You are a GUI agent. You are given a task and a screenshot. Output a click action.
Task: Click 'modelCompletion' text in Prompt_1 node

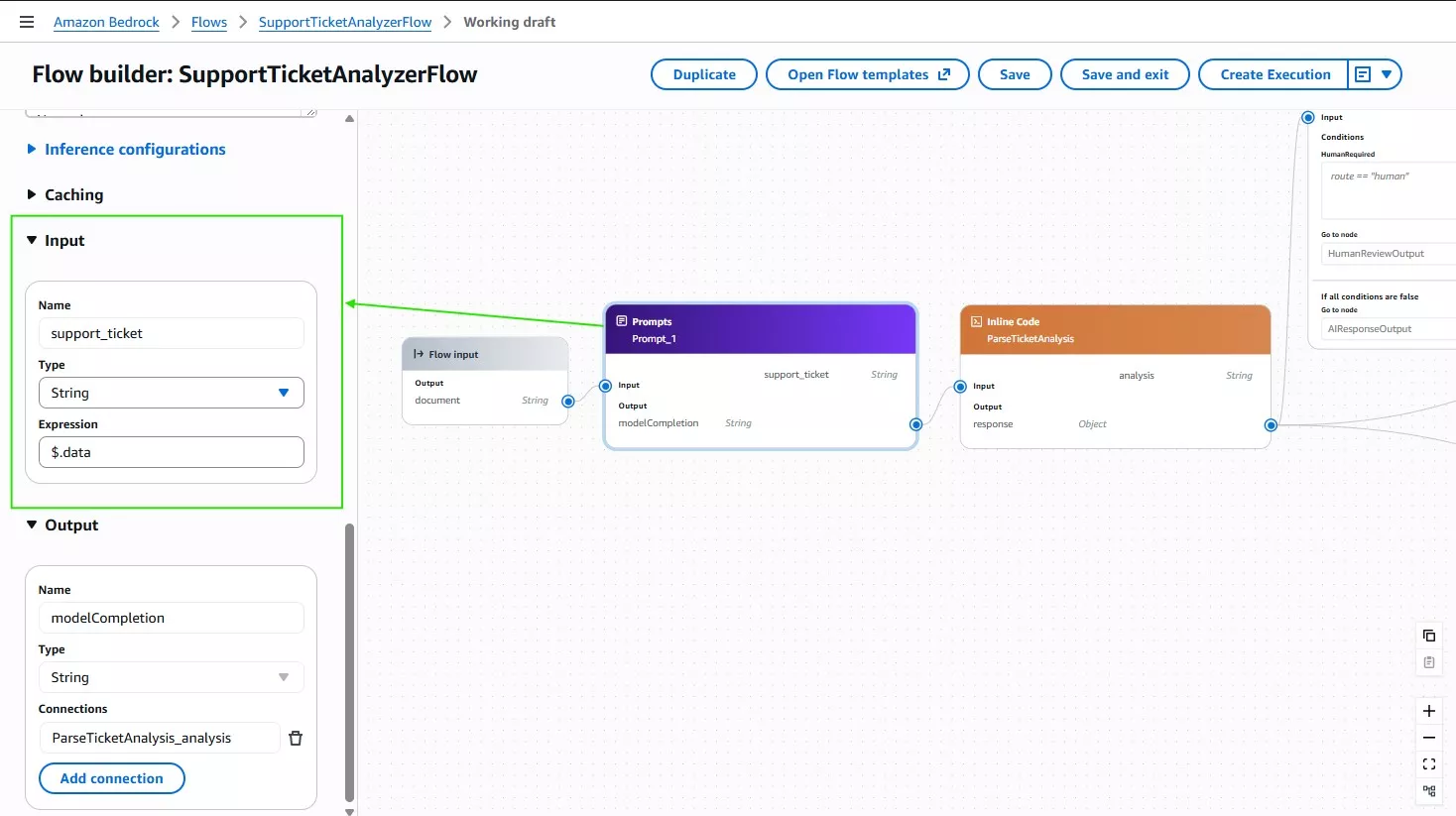659,423
